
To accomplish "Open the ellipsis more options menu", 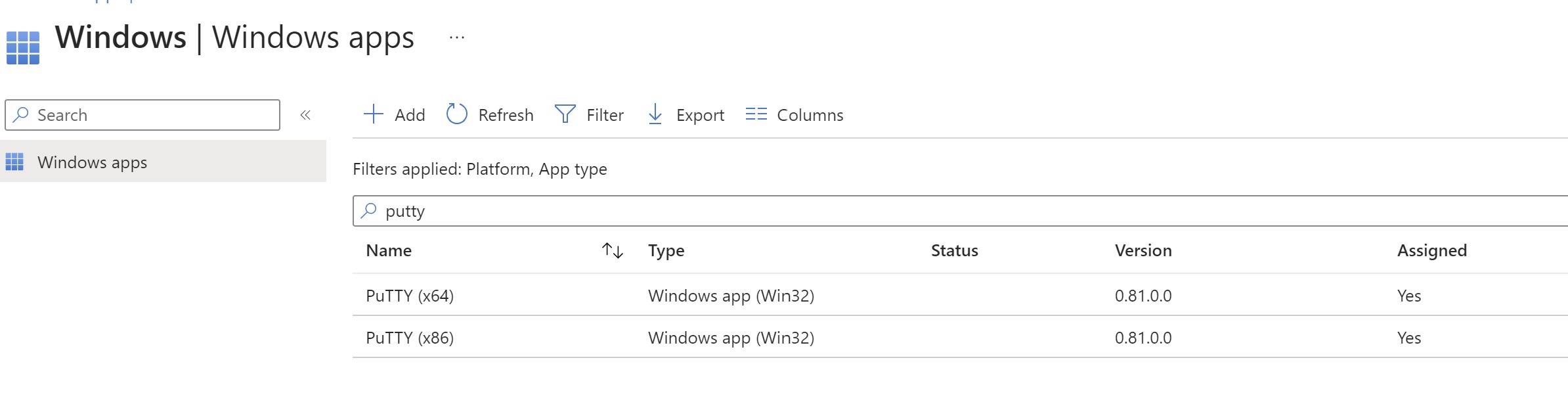I will click(x=457, y=38).
